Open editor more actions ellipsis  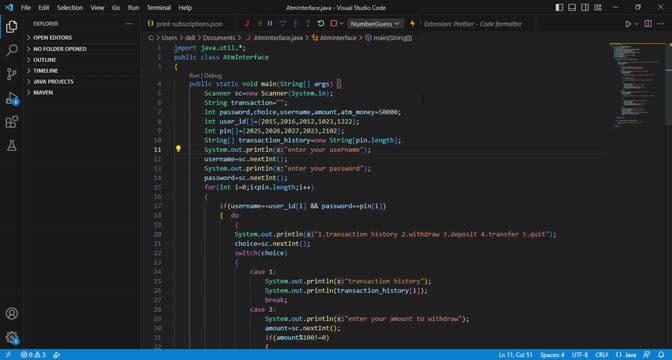(x=660, y=24)
